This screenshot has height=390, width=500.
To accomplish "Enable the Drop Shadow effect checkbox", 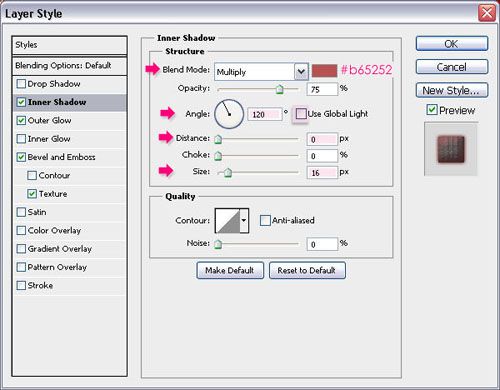I will coord(21,84).
